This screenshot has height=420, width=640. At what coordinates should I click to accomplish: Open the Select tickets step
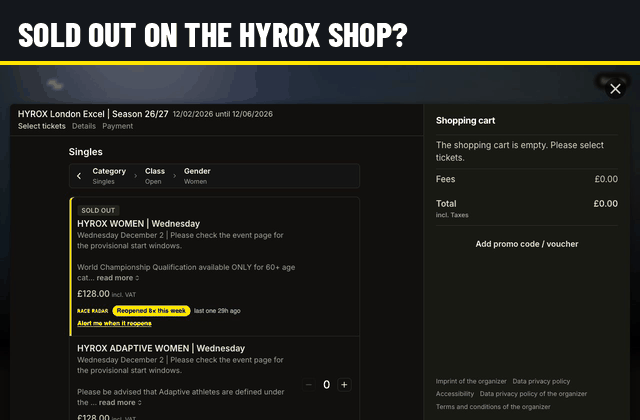[42, 126]
